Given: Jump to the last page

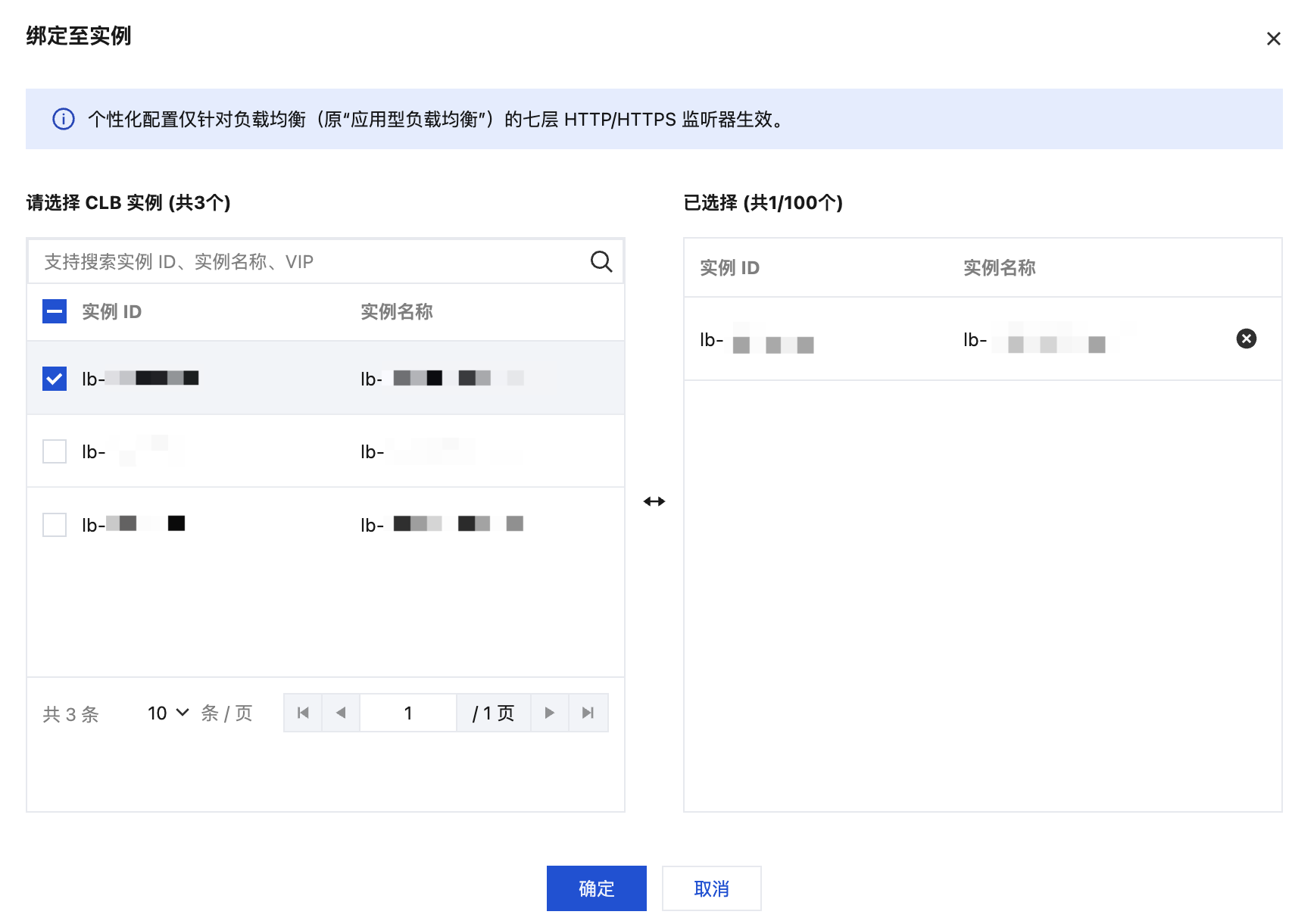Looking at the screenshot, I should [588, 713].
